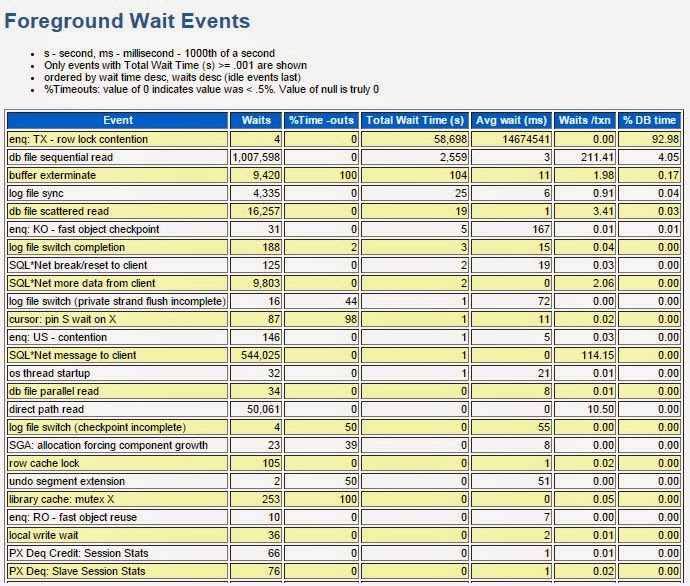Select the 'db file parallel read' event

[118, 392]
